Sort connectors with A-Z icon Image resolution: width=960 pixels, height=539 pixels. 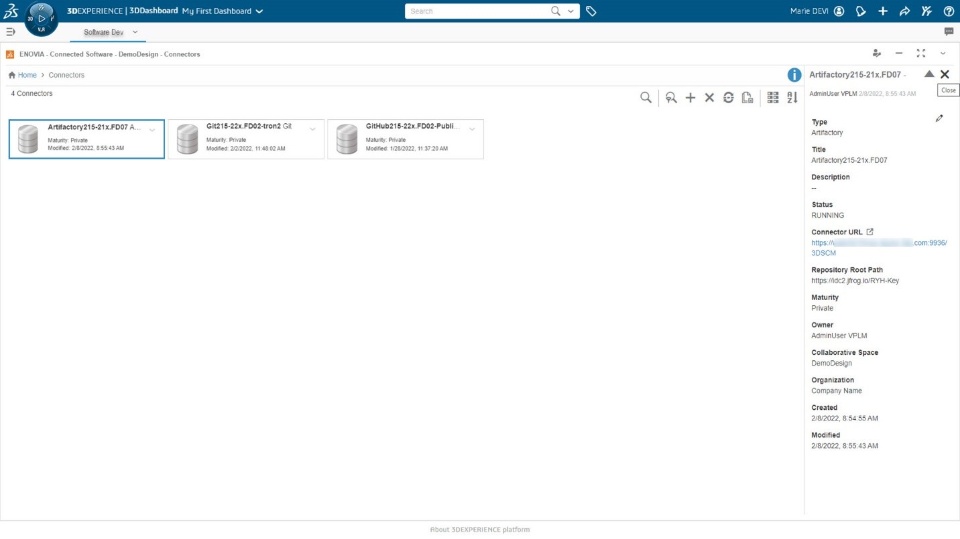[792, 97]
